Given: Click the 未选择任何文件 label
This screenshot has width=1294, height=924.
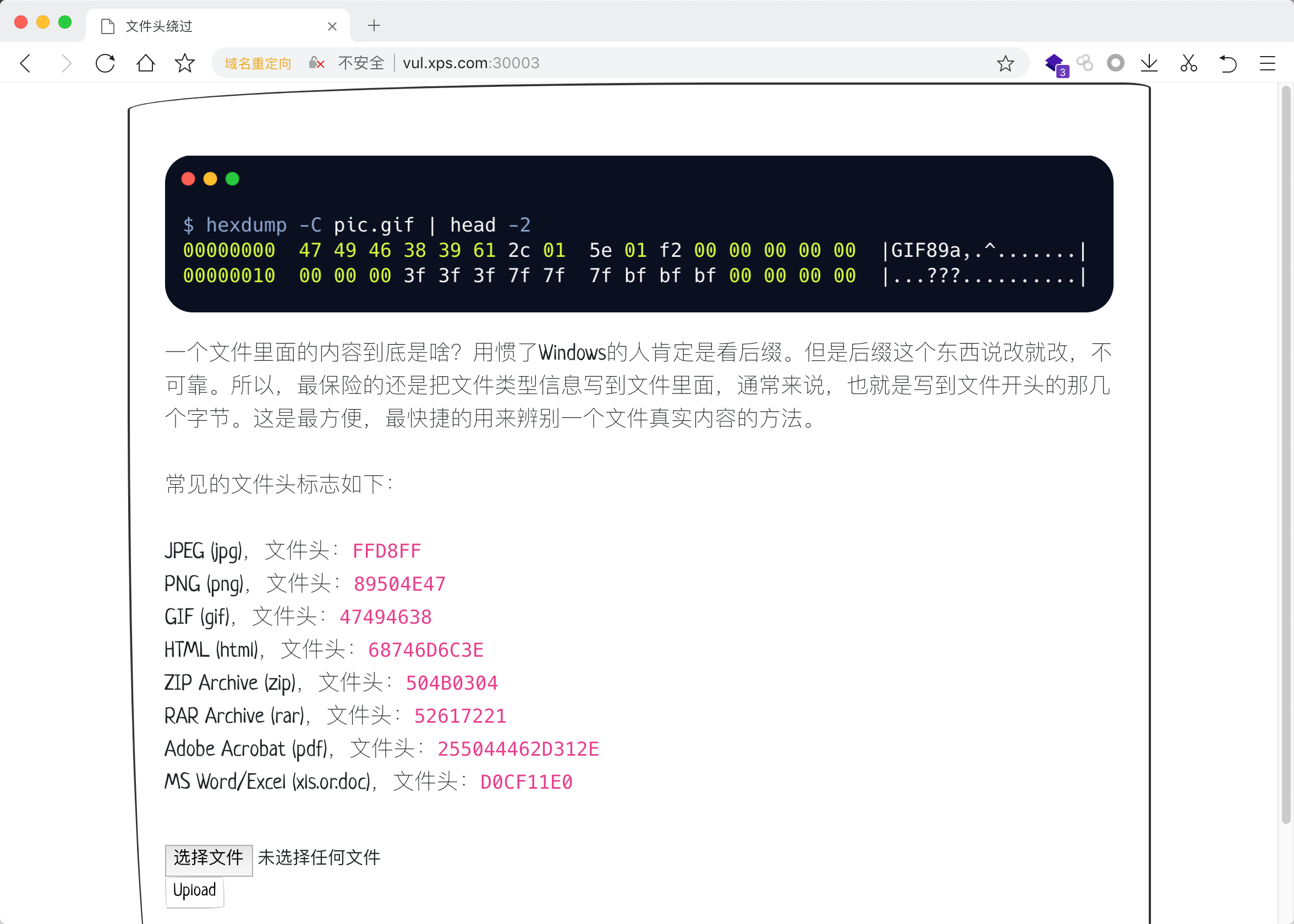Looking at the screenshot, I should 319,857.
